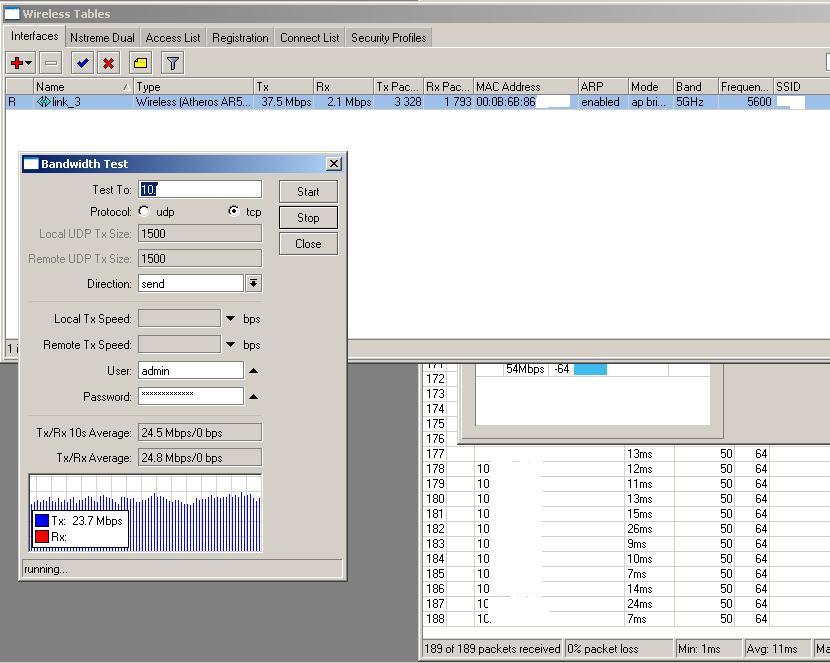Click the Local Tx Speed input field
This screenshot has height=663, width=830.
coord(179,319)
